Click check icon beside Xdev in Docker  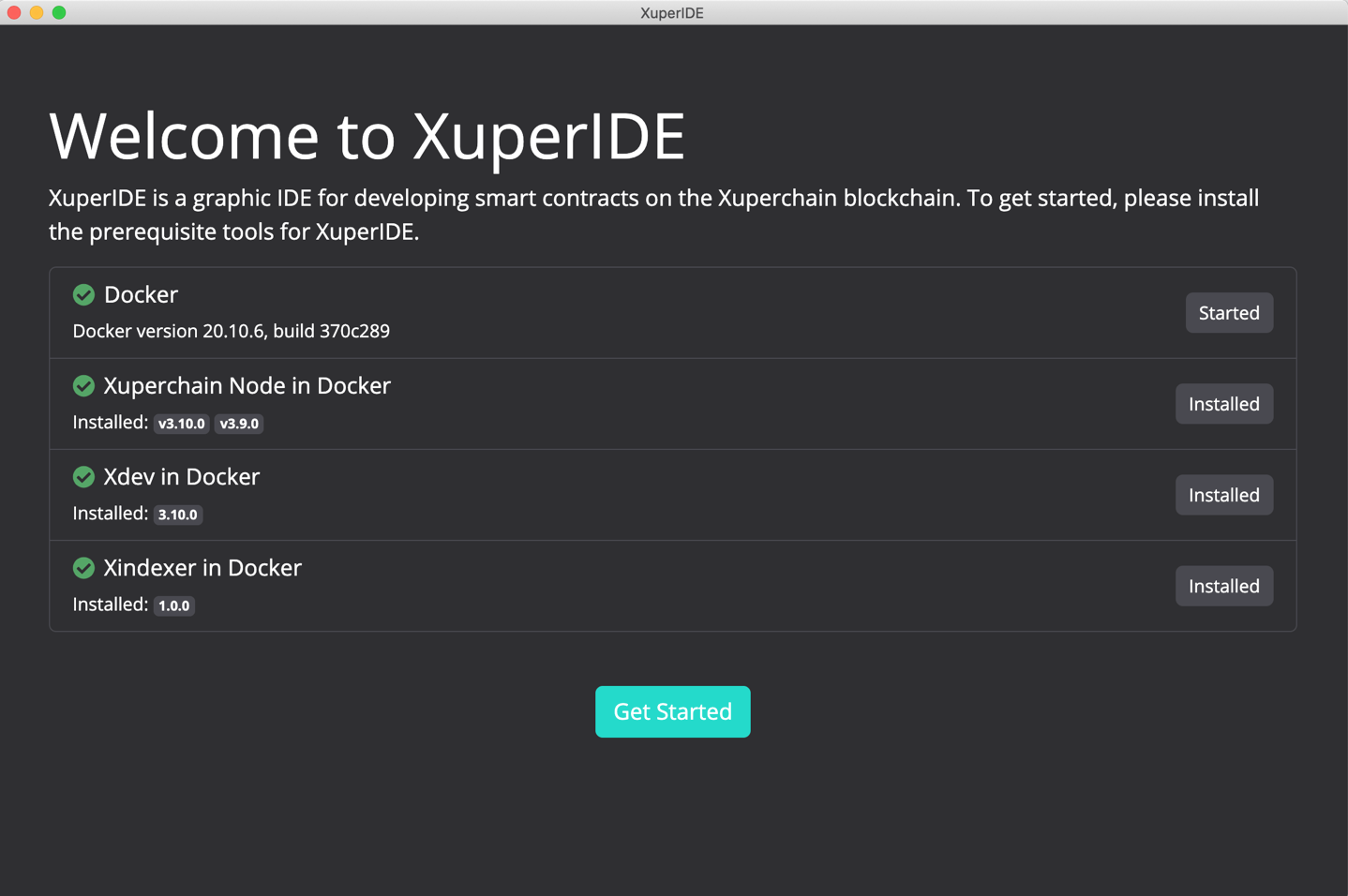pos(83,476)
